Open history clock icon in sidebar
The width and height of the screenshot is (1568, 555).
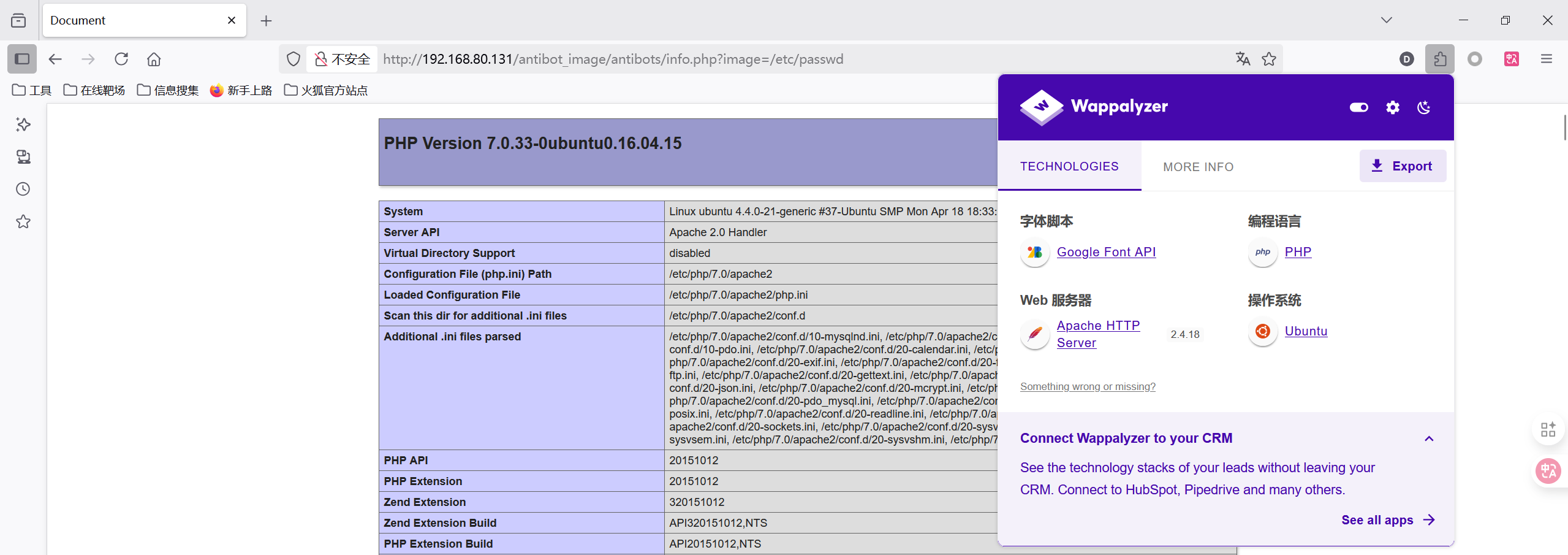pos(23,189)
